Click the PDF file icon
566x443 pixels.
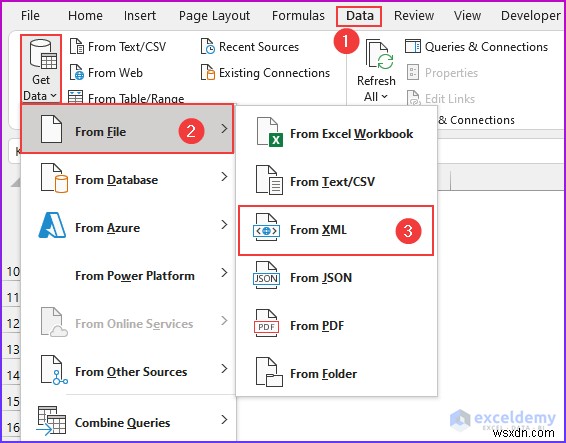pyautogui.click(x=266, y=323)
